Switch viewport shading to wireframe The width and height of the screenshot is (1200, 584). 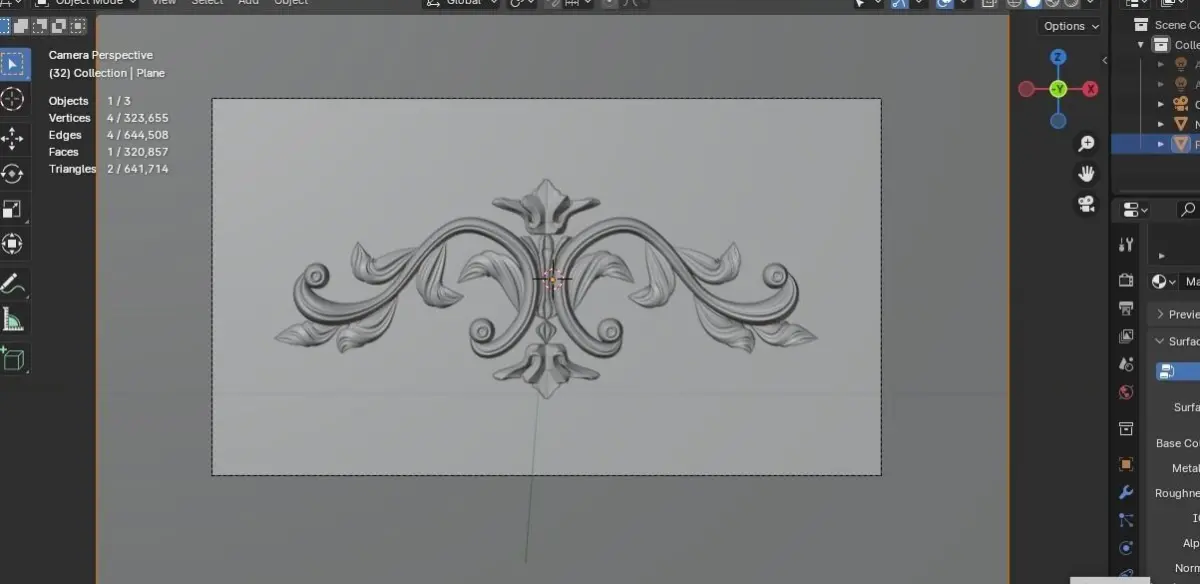pos(1014,3)
